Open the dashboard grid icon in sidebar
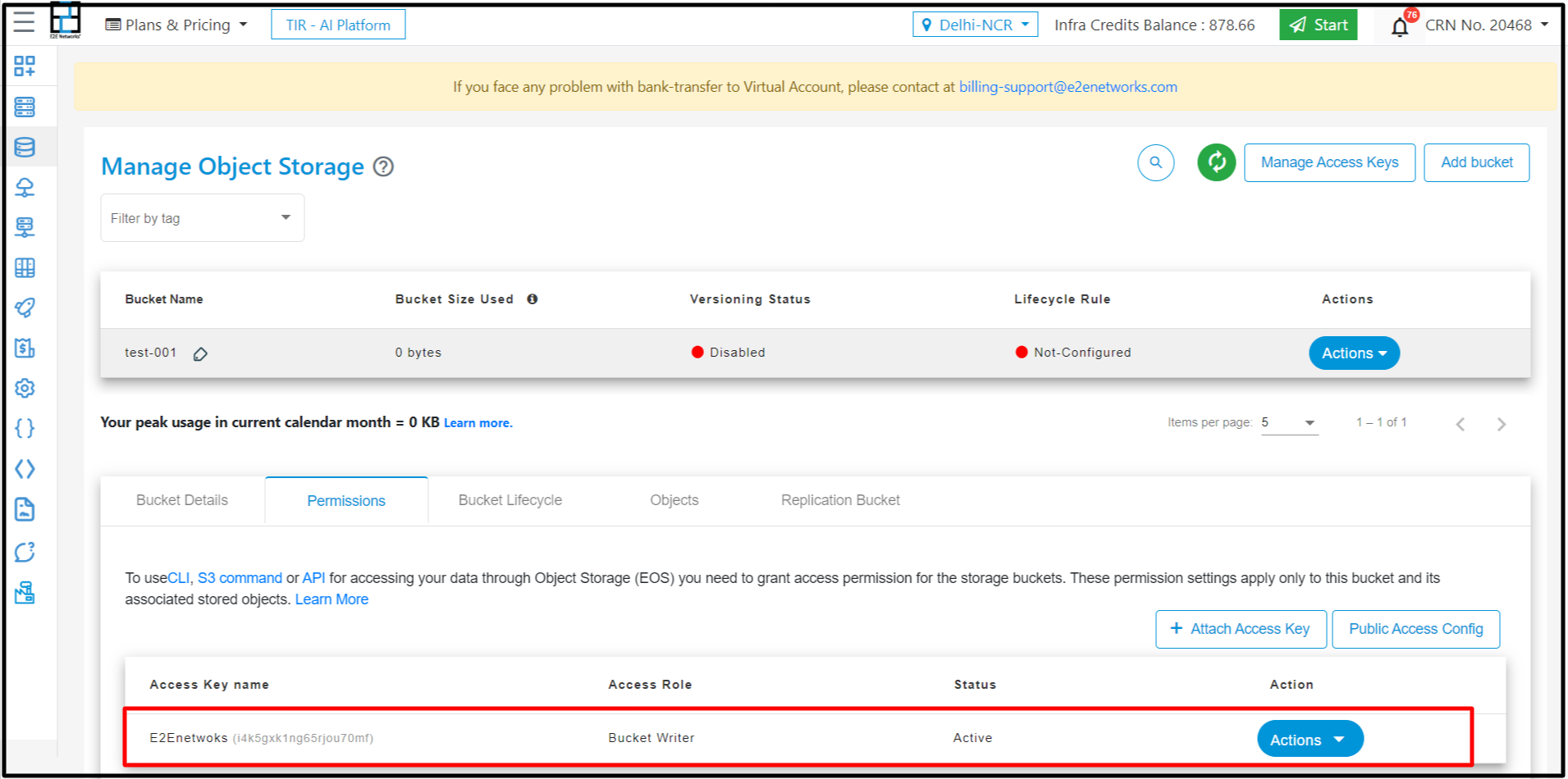 (25, 66)
